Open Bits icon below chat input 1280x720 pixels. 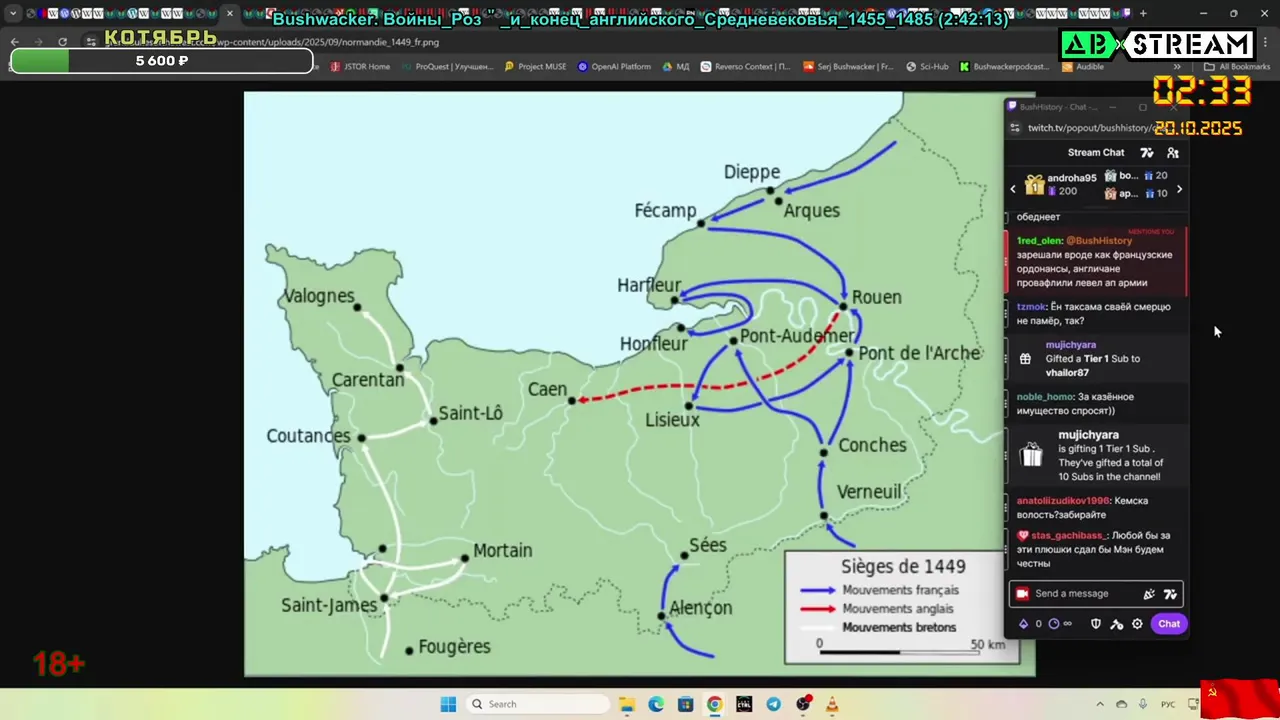pyautogui.click(x=1023, y=624)
